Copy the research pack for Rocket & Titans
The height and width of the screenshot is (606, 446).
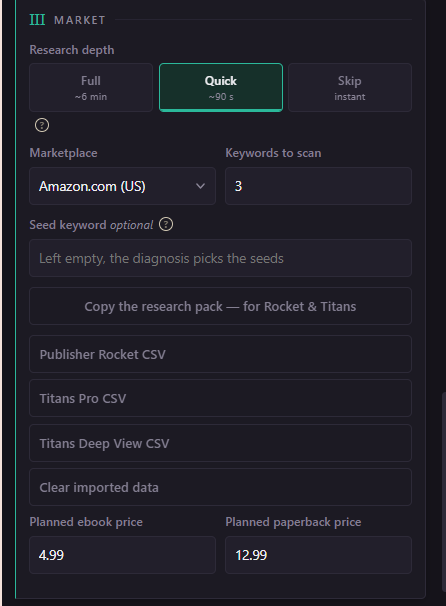coord(220,306)
